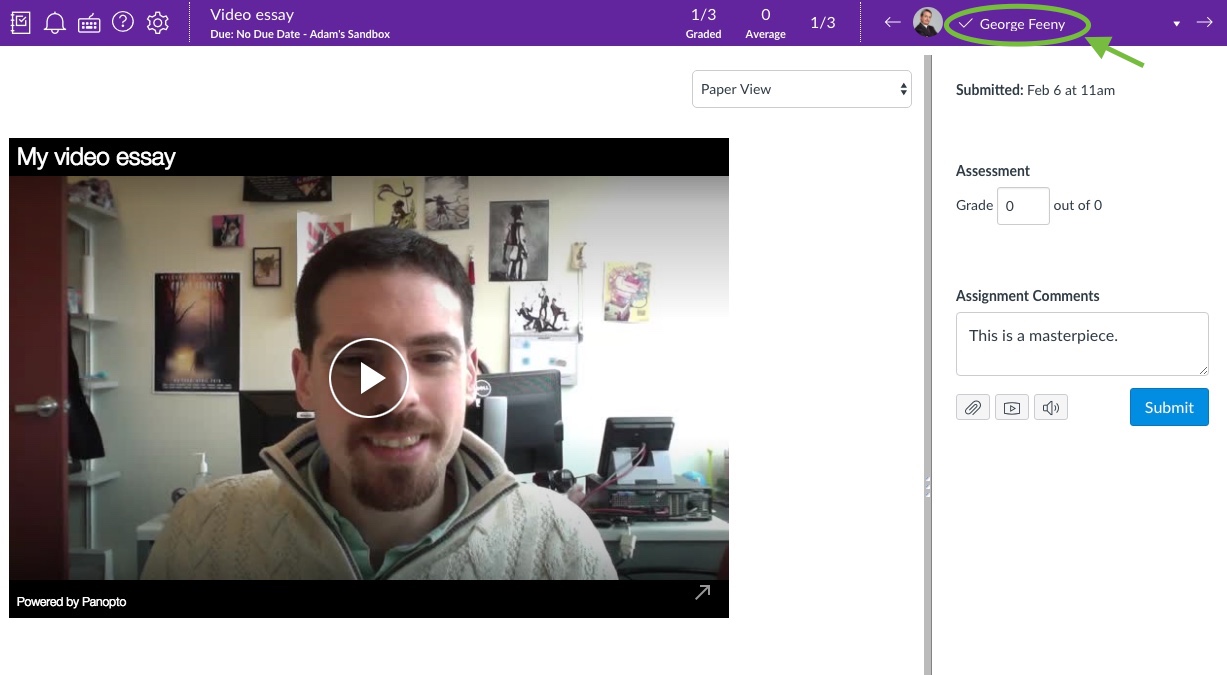This screenshot has height=675, width=1227.
Task: Open video in Panopto with arrow icon
Action: coord(703,593)
